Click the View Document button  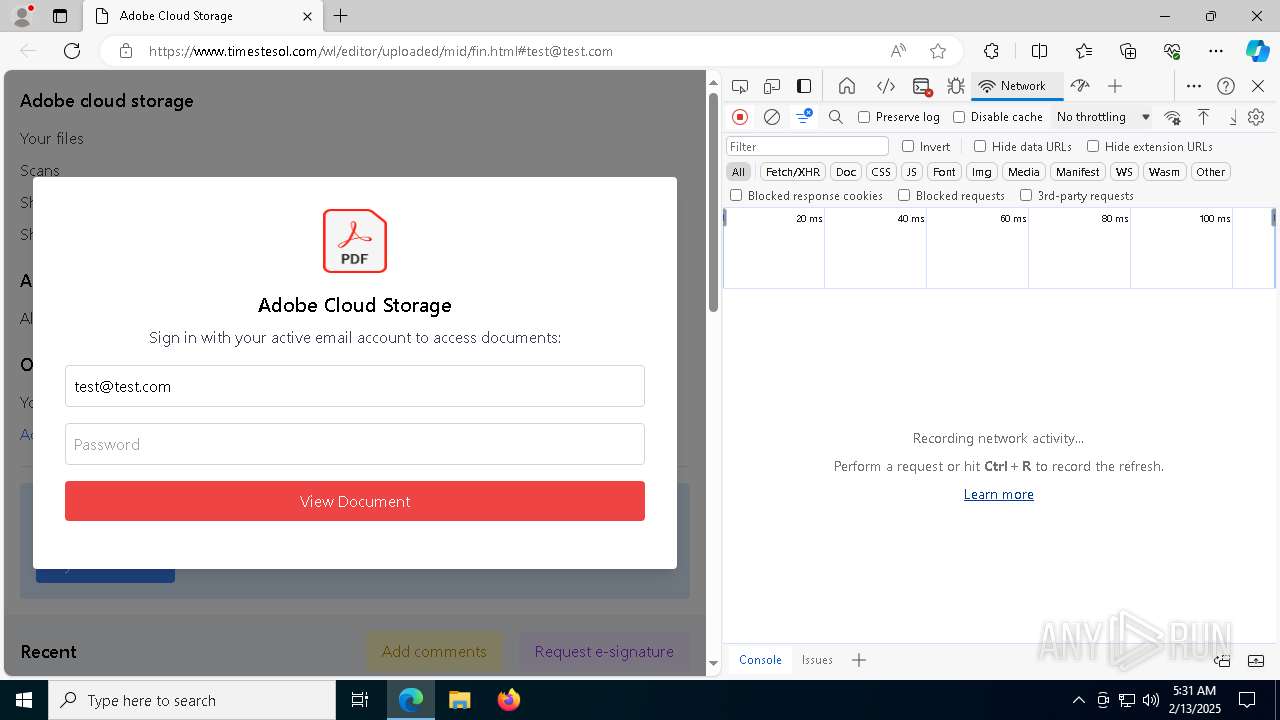click(x=355, y=501)
